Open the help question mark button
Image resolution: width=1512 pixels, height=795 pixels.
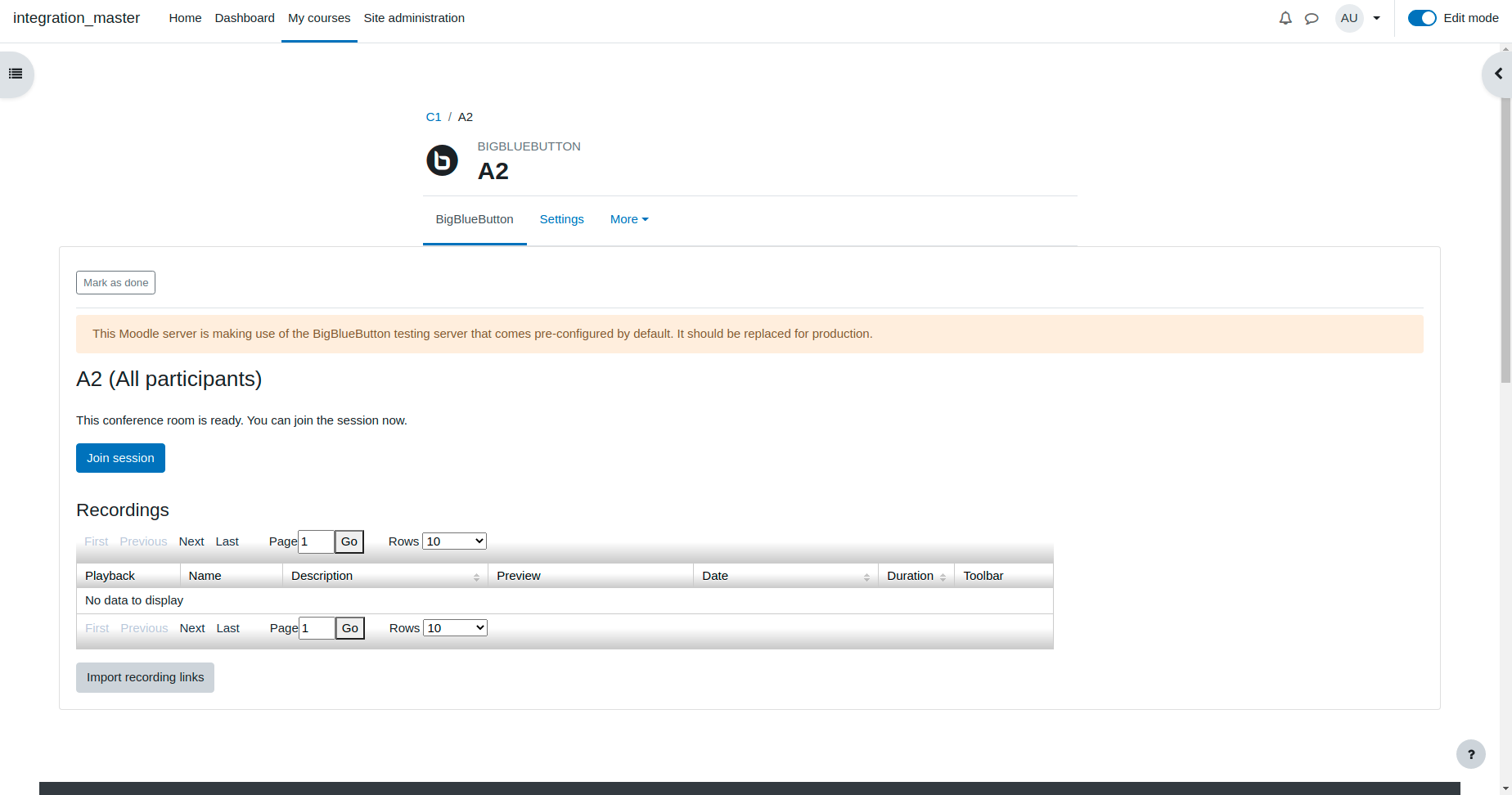tap(1470, 754)
